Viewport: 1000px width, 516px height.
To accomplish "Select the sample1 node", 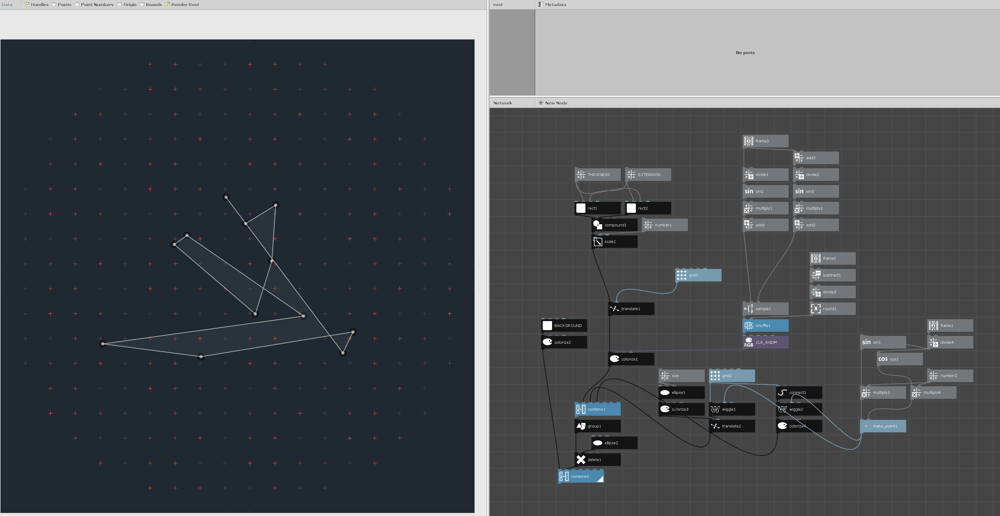I will point(765,309).
